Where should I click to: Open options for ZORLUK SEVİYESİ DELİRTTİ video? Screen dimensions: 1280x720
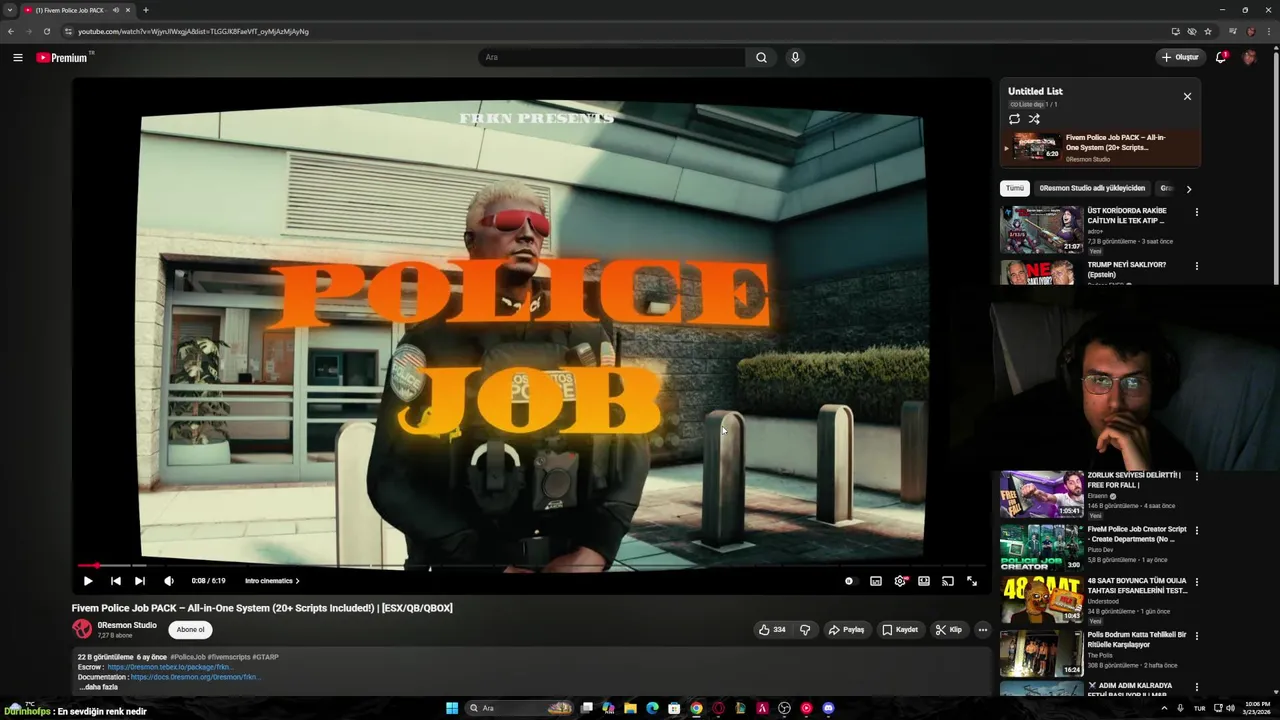[x=1196, y=476]
